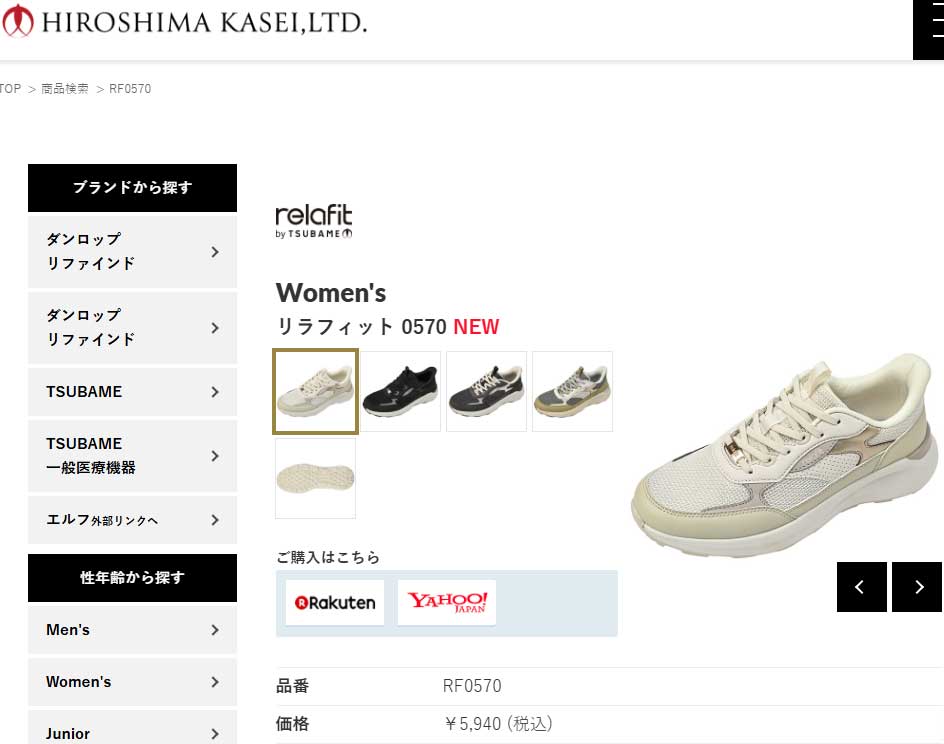Click the Hiroshima Kasei logo
The image size is (944, 744).
point(184,22)
